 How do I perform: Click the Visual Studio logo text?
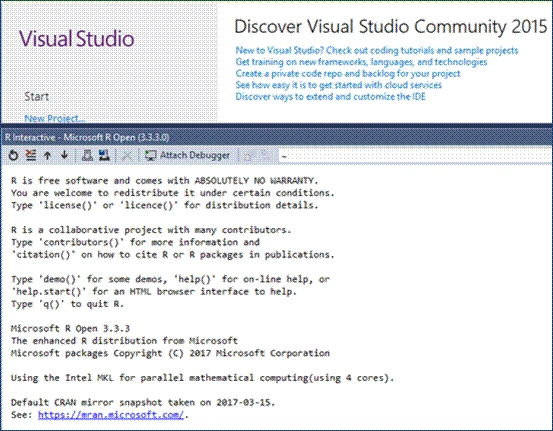tap(77, 38)
